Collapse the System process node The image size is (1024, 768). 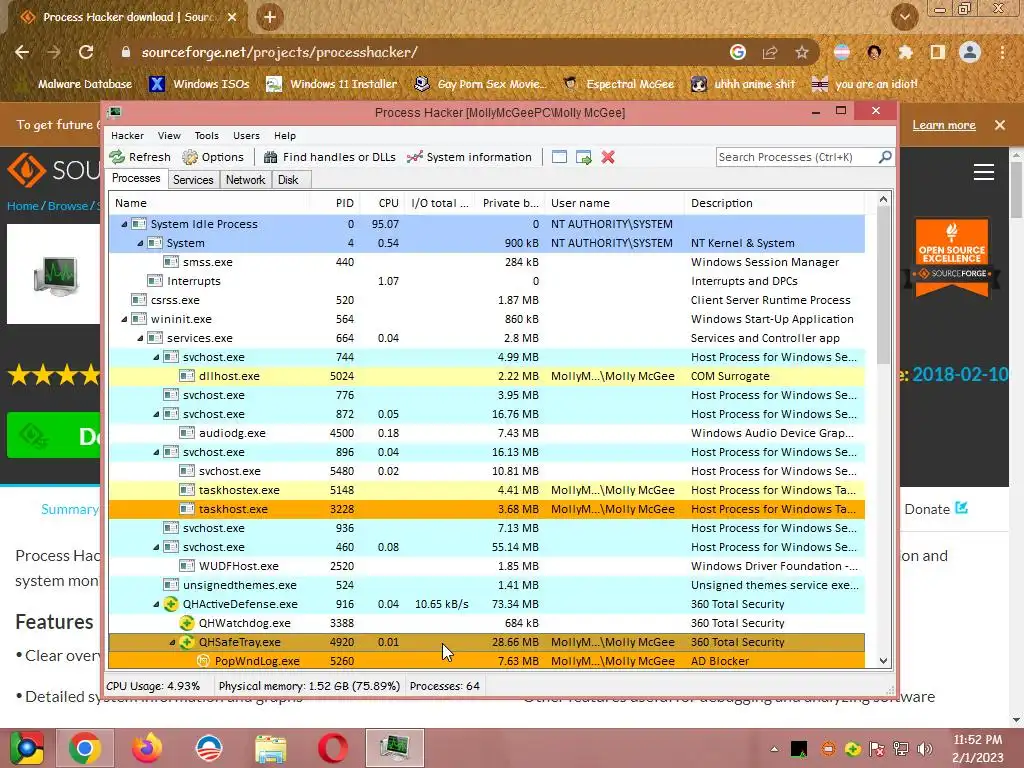tap(140, 243)
